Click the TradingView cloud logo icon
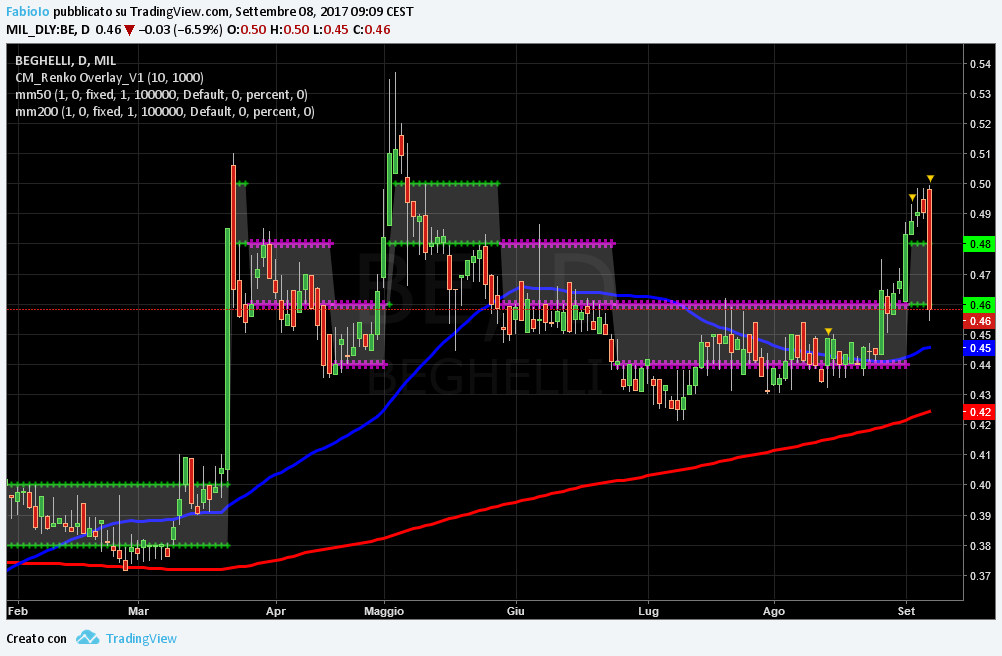The image size is (1002, 656). (x=88, y=637)
